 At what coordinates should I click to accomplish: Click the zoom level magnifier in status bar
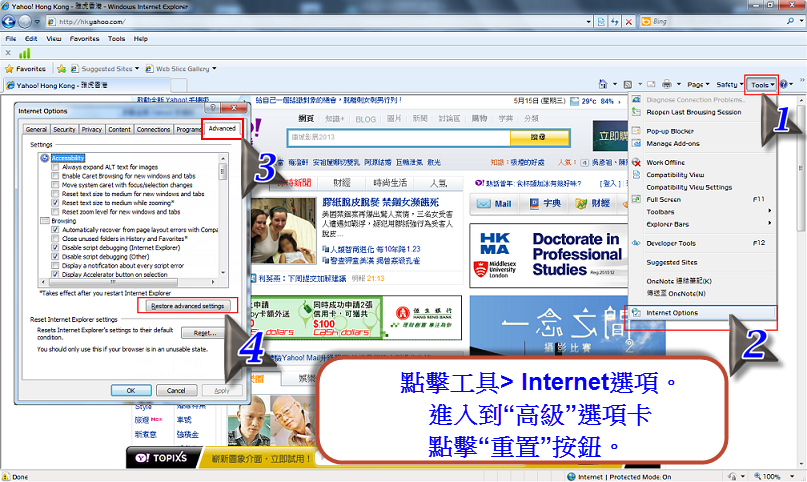758,476
